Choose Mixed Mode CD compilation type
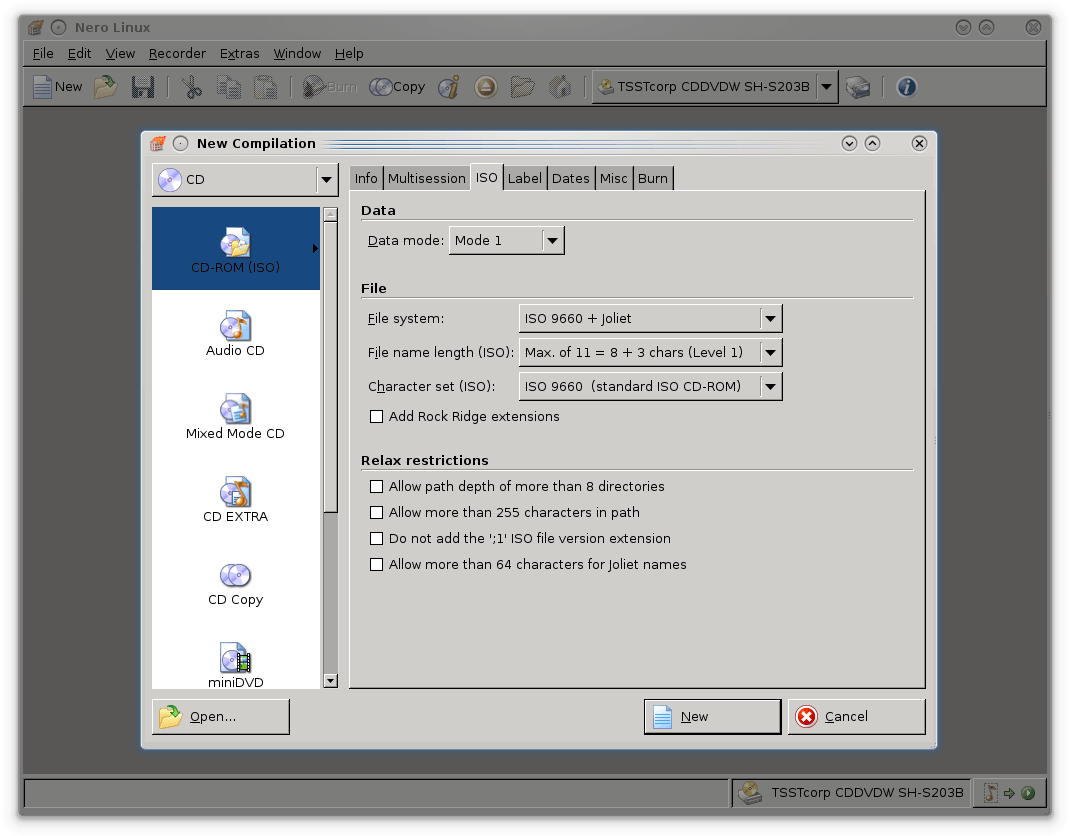 235,417
